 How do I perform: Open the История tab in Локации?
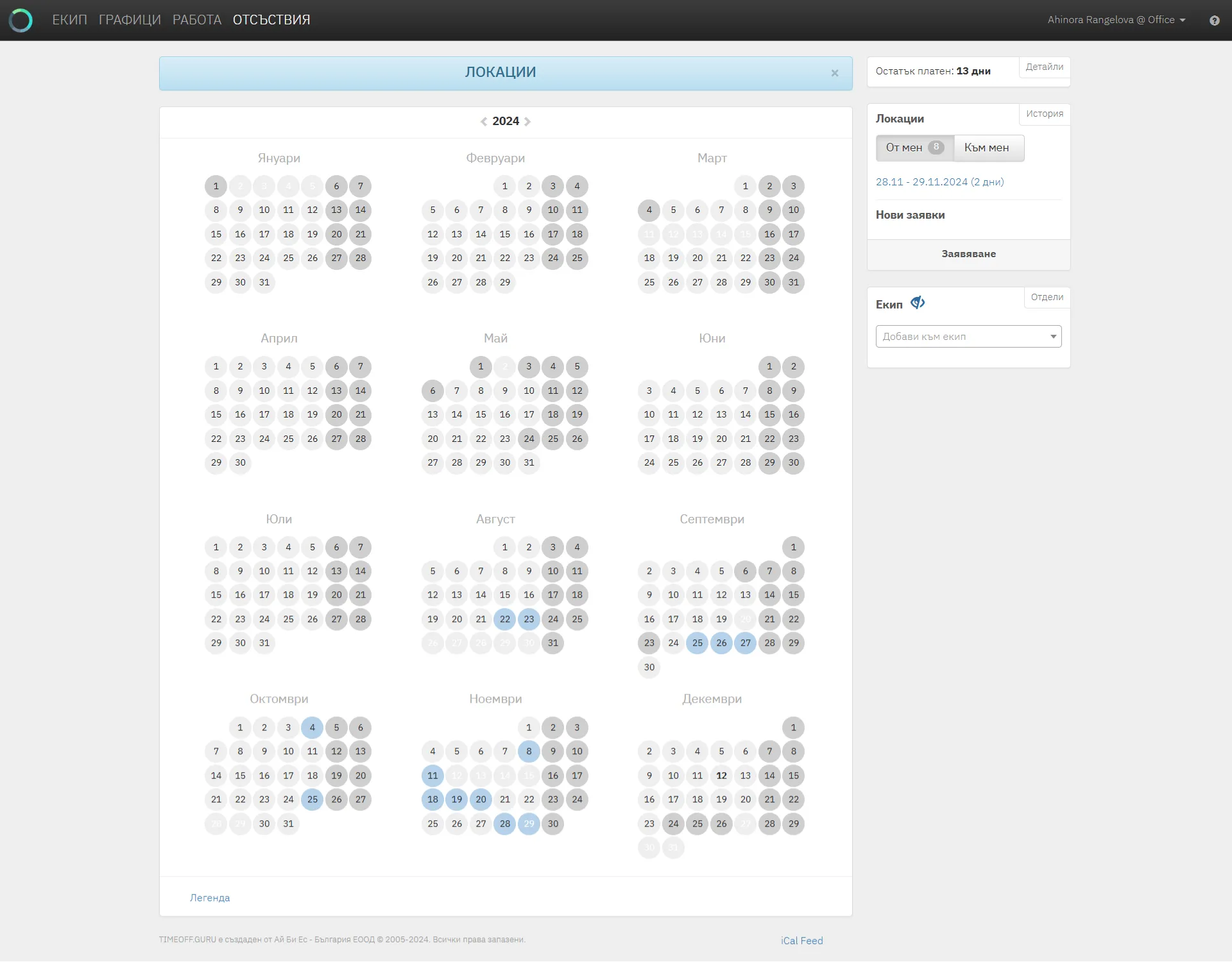tap(1044, 114)
